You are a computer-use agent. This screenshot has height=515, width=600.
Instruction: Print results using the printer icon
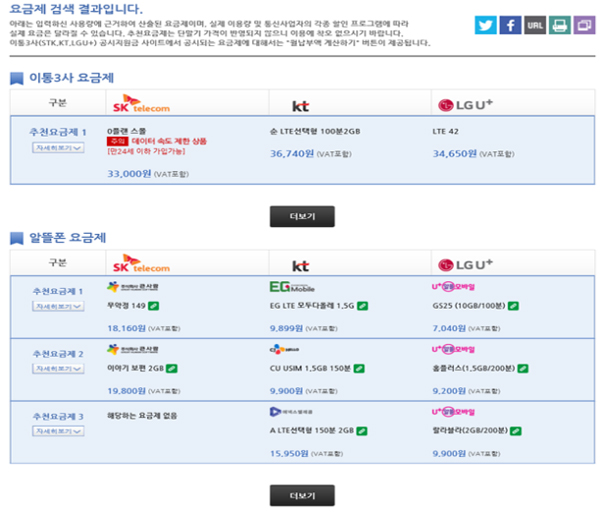click(x=559, y=25)
